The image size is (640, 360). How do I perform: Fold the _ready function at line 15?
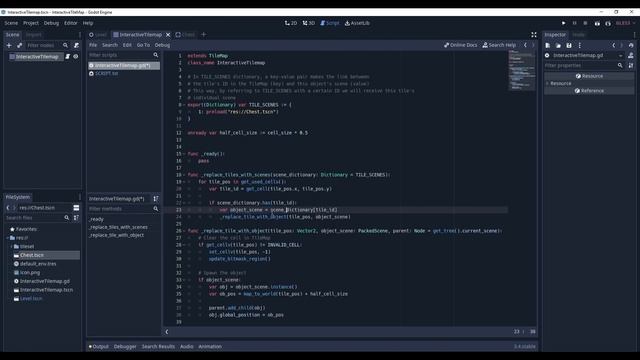[x=184, y=154]
